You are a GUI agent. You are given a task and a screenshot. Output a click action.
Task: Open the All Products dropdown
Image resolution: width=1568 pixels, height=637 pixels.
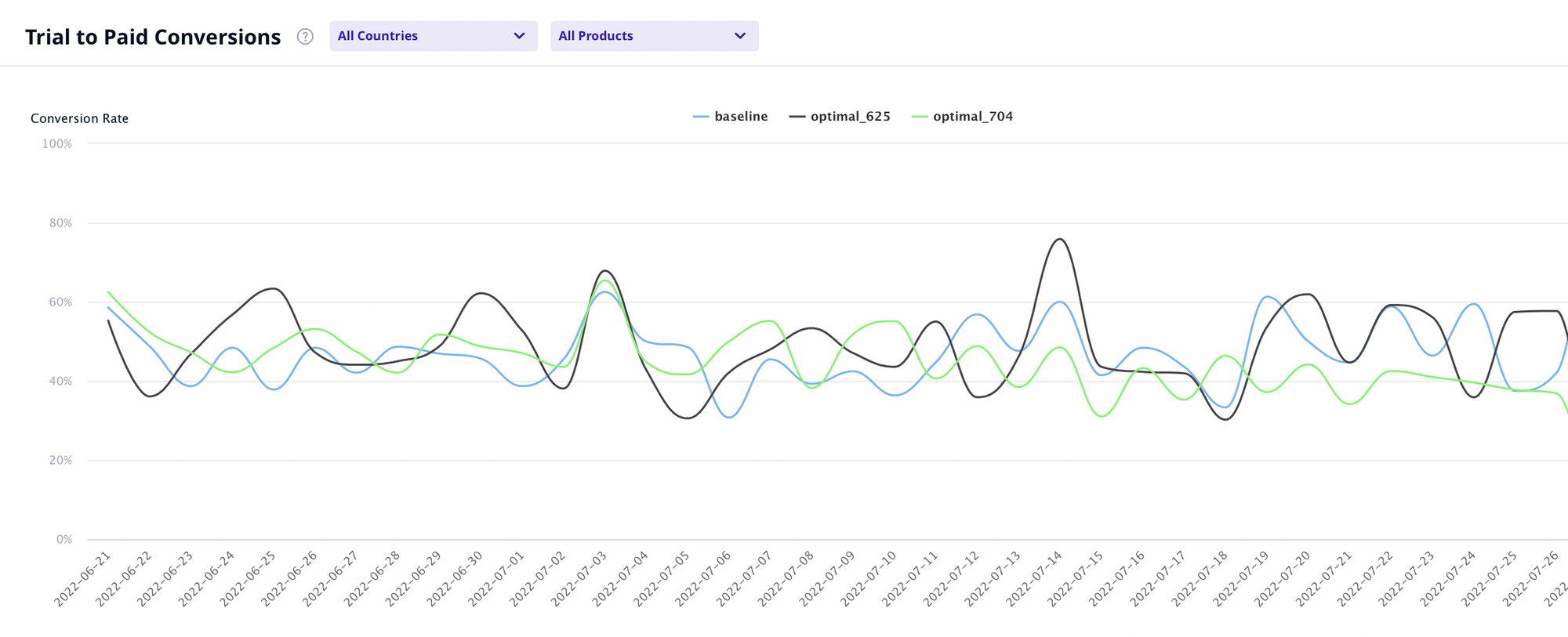tap(655, 36)
